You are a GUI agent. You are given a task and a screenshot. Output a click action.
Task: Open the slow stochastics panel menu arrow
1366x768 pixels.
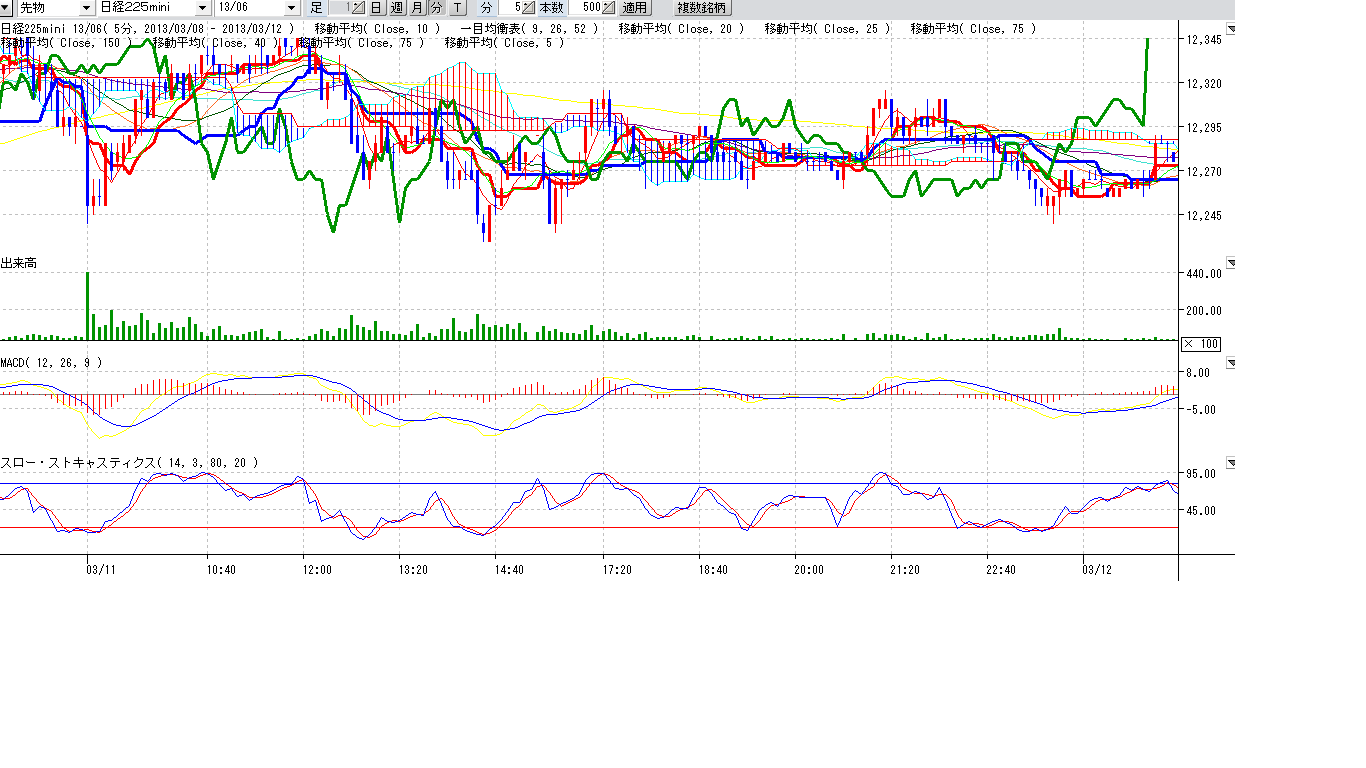(1231, 464)
